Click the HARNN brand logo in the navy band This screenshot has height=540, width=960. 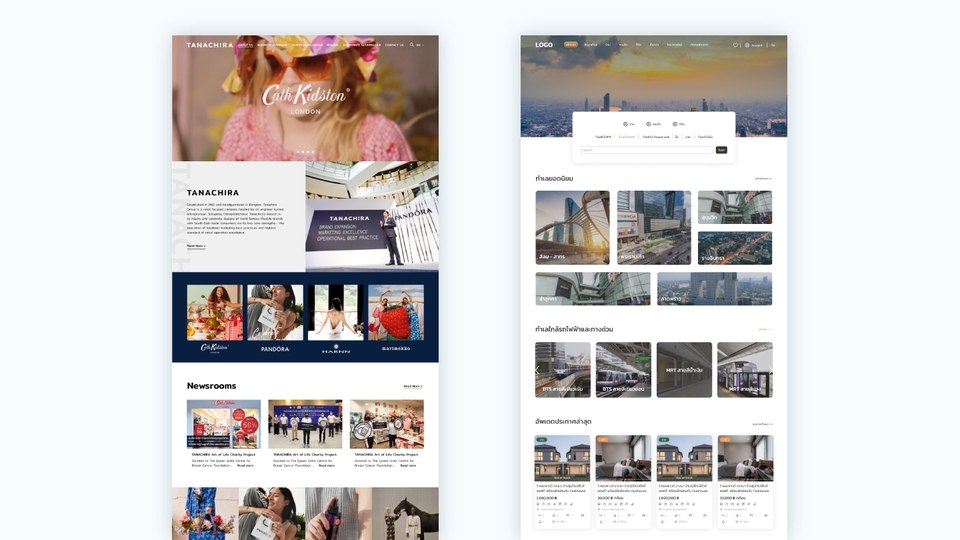pos(336,350)
